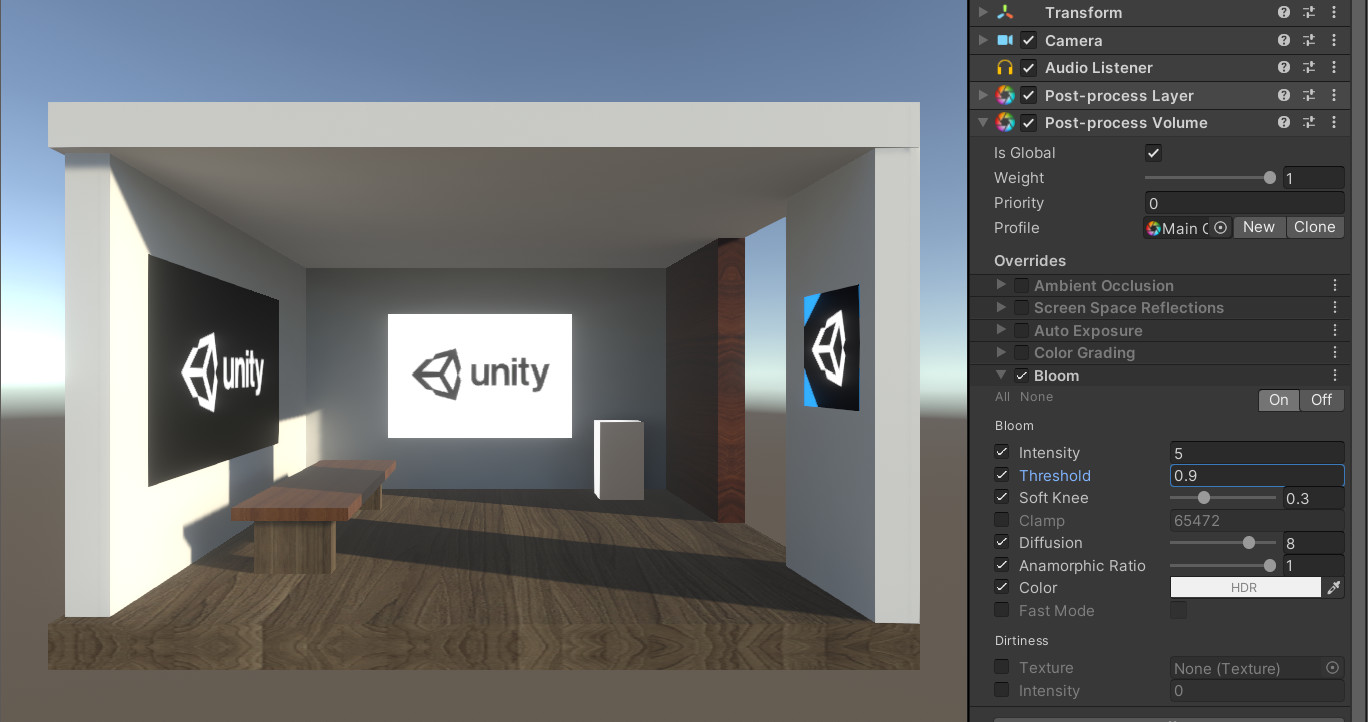
Task: Toggle Bloom Intensity override checkbox
Action: (x=1002, y=453)
